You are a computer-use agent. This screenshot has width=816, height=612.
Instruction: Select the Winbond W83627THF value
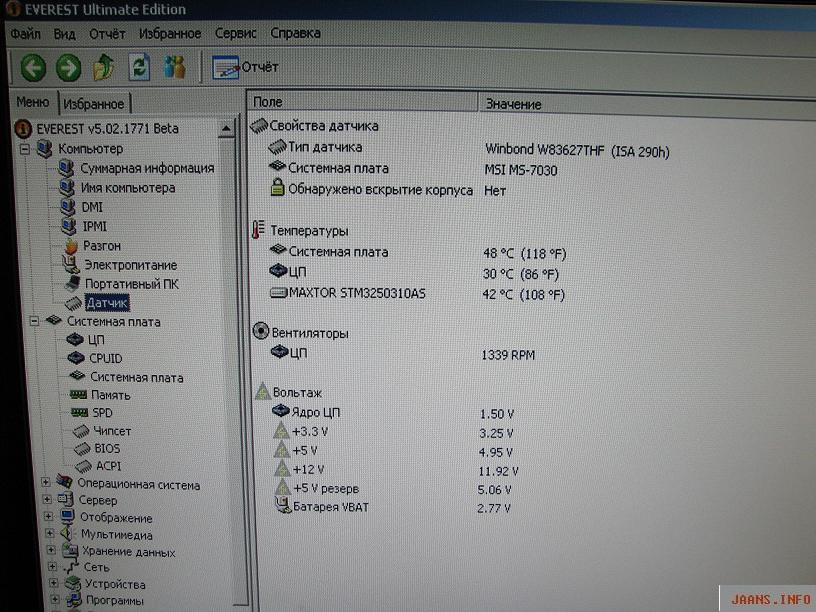pos(577,151)
